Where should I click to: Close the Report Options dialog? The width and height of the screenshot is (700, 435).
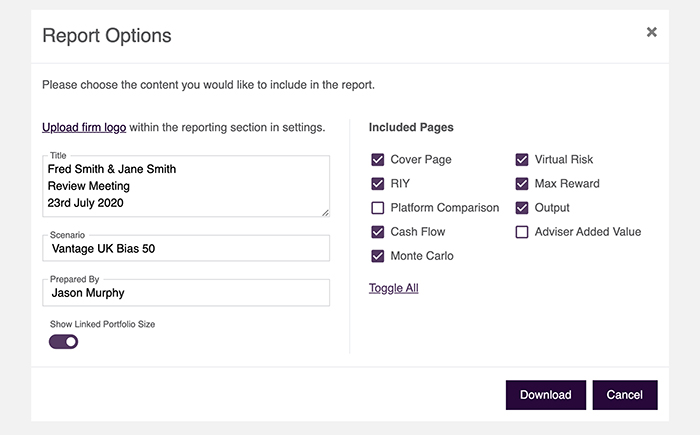point(651,32)
